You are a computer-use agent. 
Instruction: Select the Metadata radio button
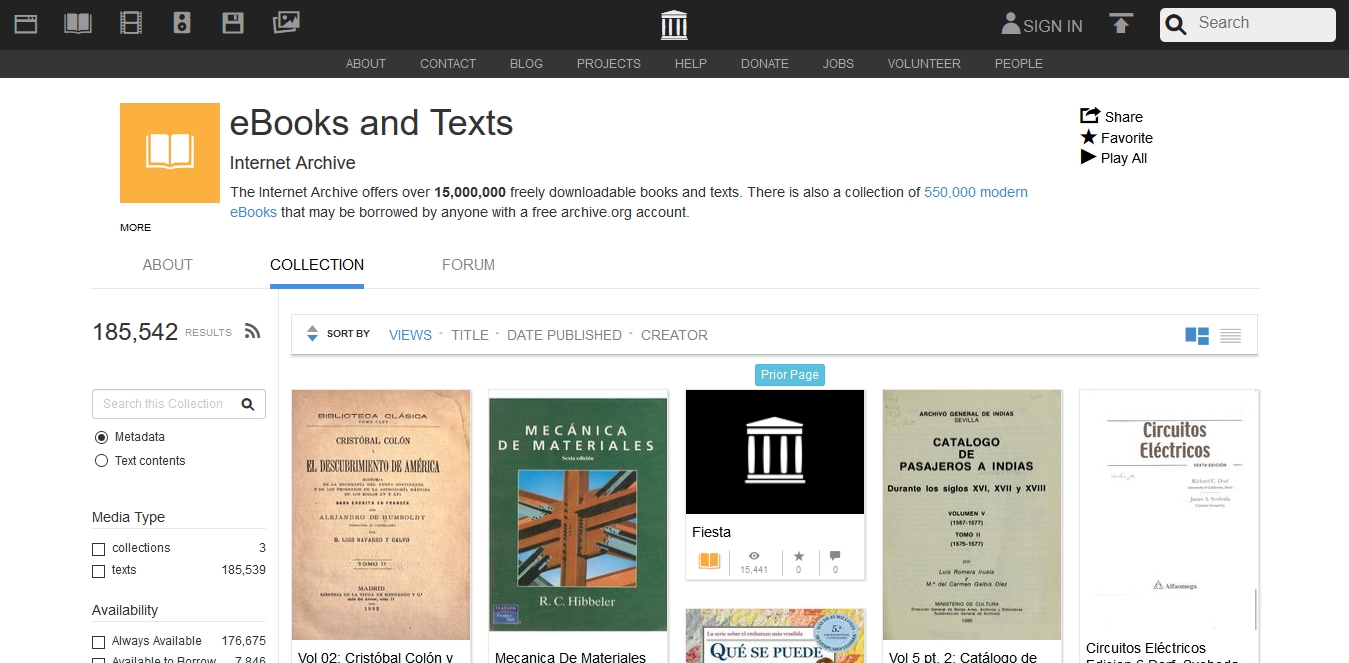[x=101, y=437]
